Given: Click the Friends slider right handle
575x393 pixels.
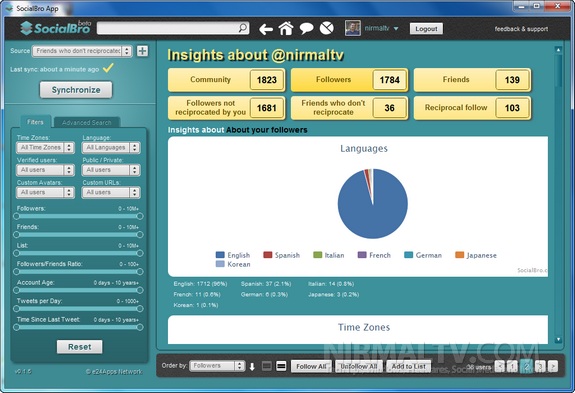Looking at the screenshot, I should coord(140,235).
